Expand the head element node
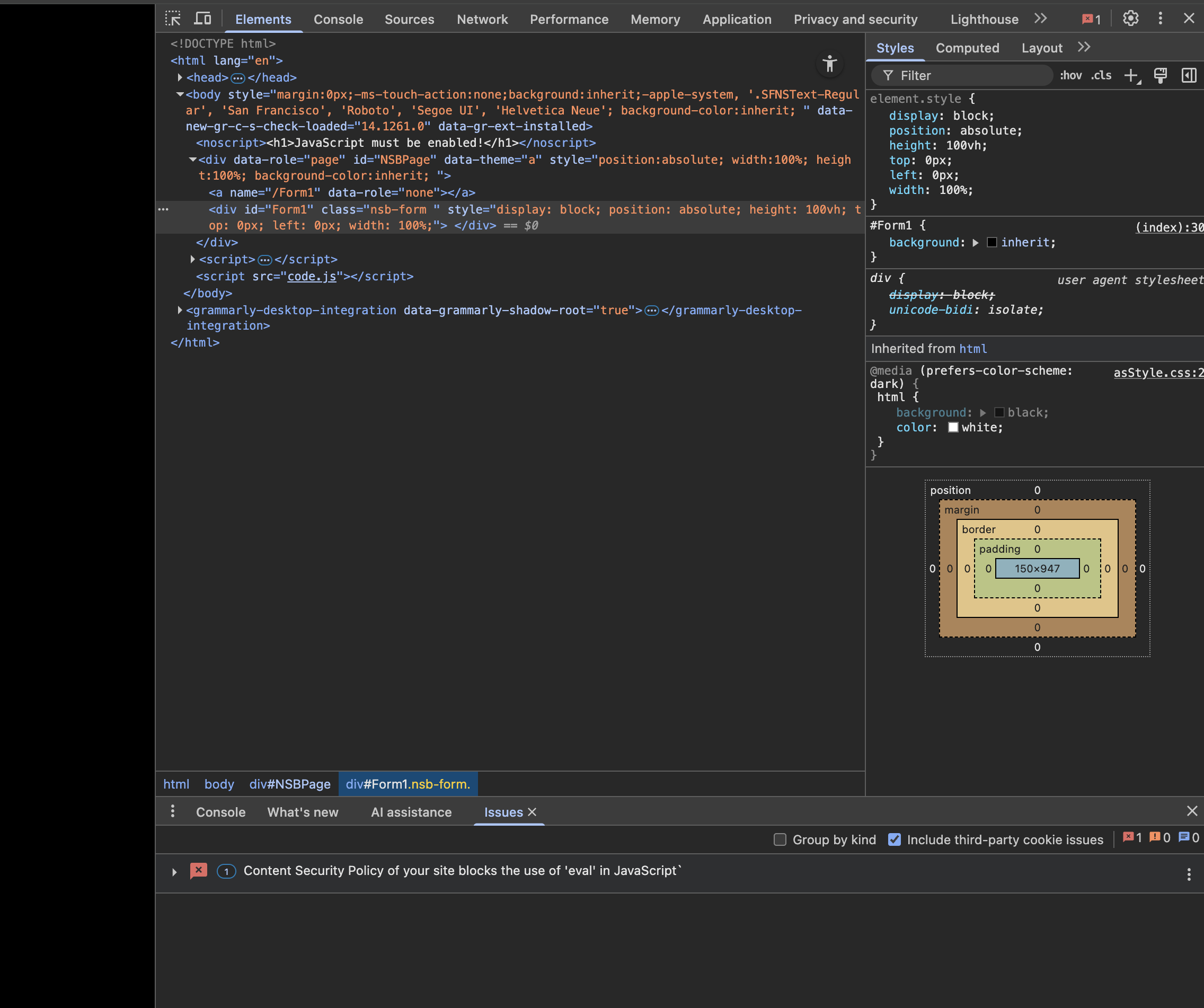Image resolution: width=1204 pixels, height=1008 pixels. click(180, 77)
